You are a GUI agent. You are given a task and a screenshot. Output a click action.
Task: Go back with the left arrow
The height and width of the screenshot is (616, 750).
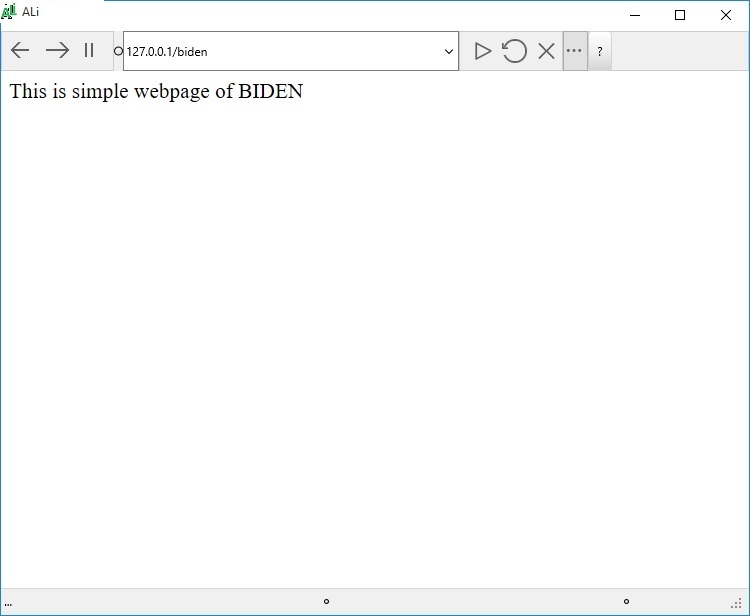[x=20, y=50]
